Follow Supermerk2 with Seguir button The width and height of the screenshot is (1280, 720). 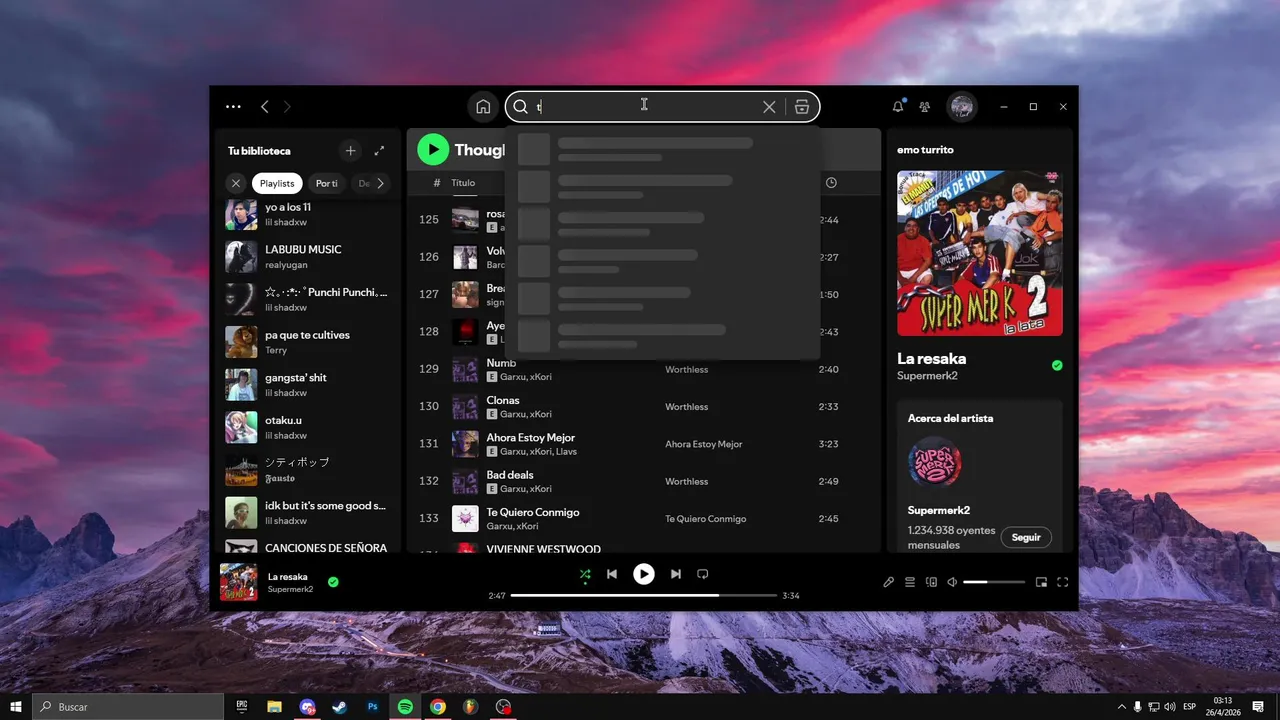click(1026, 537)
